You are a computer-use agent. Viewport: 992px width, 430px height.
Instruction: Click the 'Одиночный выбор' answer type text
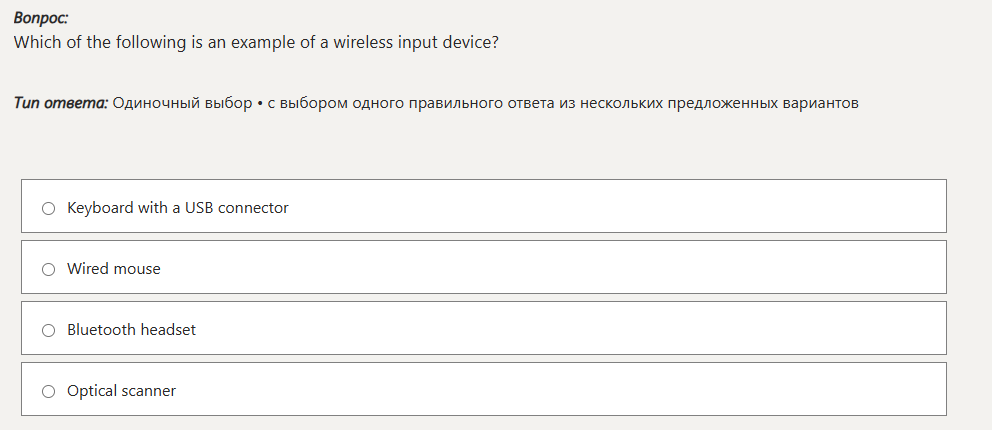coord(182,103)
